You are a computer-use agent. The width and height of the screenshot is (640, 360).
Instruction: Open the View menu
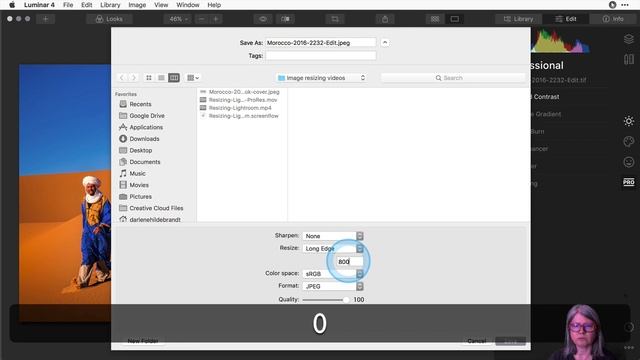(x=161, y=5)
